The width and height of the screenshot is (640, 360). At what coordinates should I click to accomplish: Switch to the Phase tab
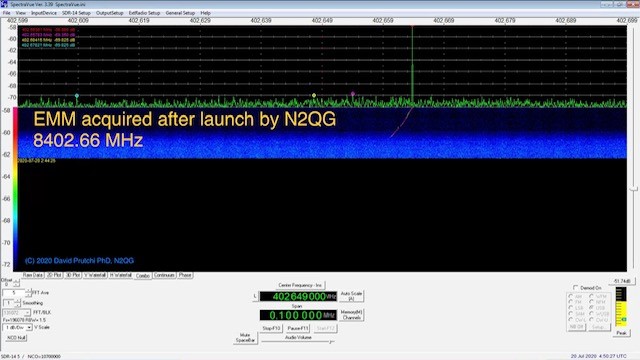click(184, 275)
